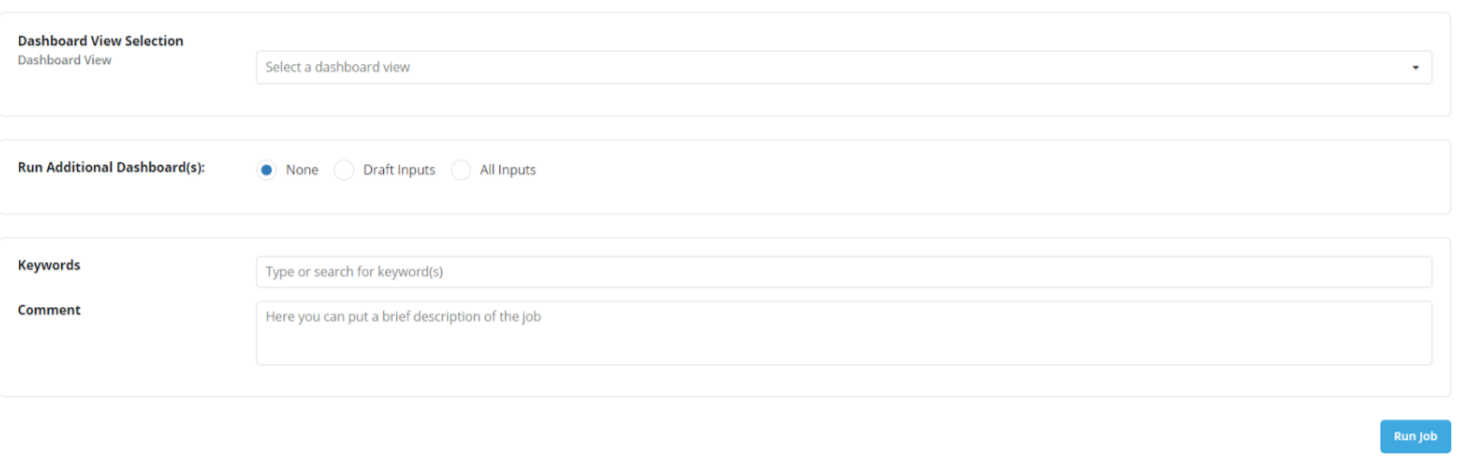Viewport: 1473px width, 469px height.
Task: Click the 'All Inputs' label text
Action: click(x=508, y=170)
